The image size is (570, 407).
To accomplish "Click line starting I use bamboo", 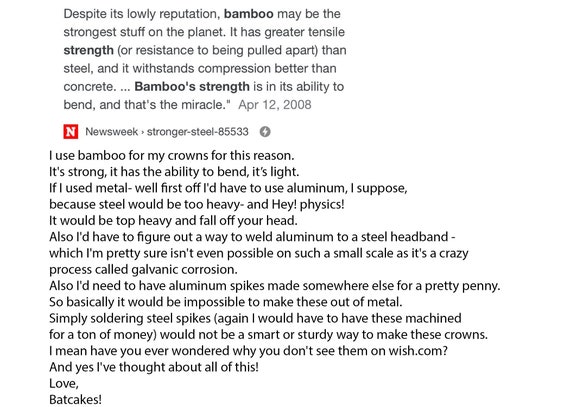I will tap(172, 156).
